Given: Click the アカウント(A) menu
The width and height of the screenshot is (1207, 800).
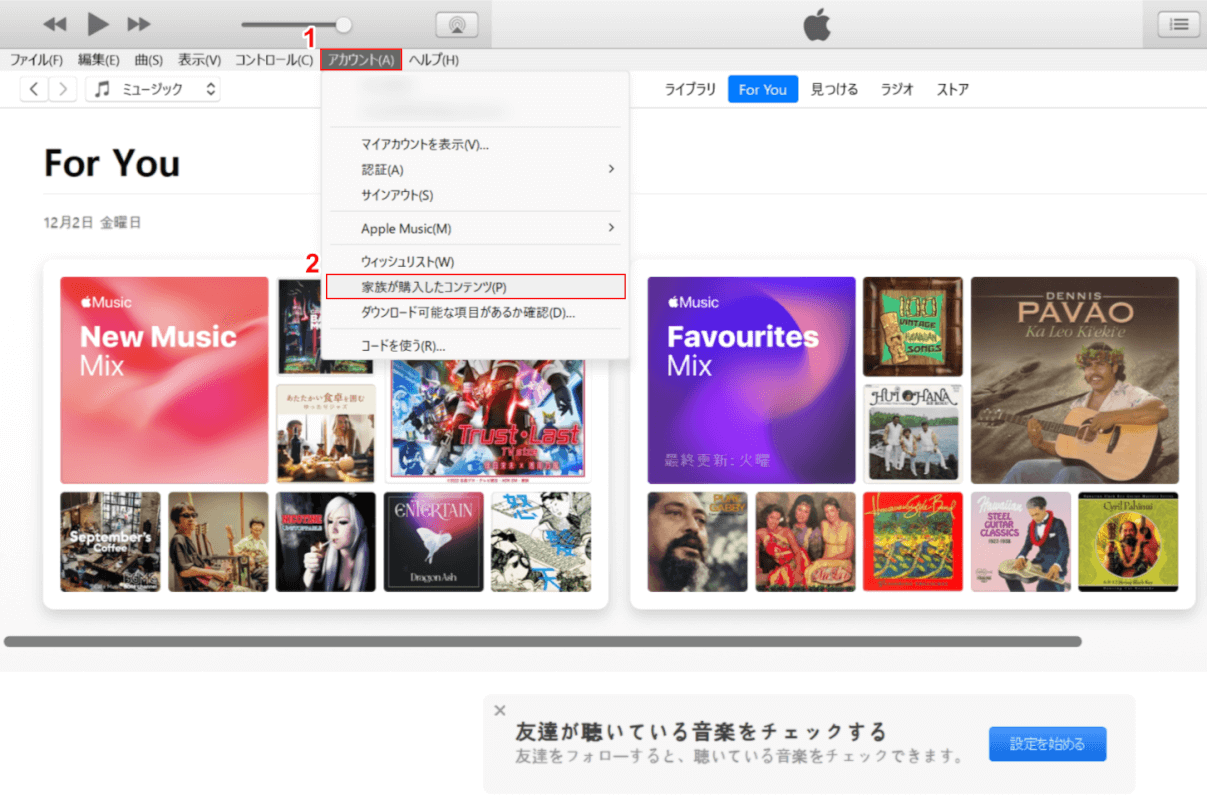Looking at the screenshot, I should point(361,60).
